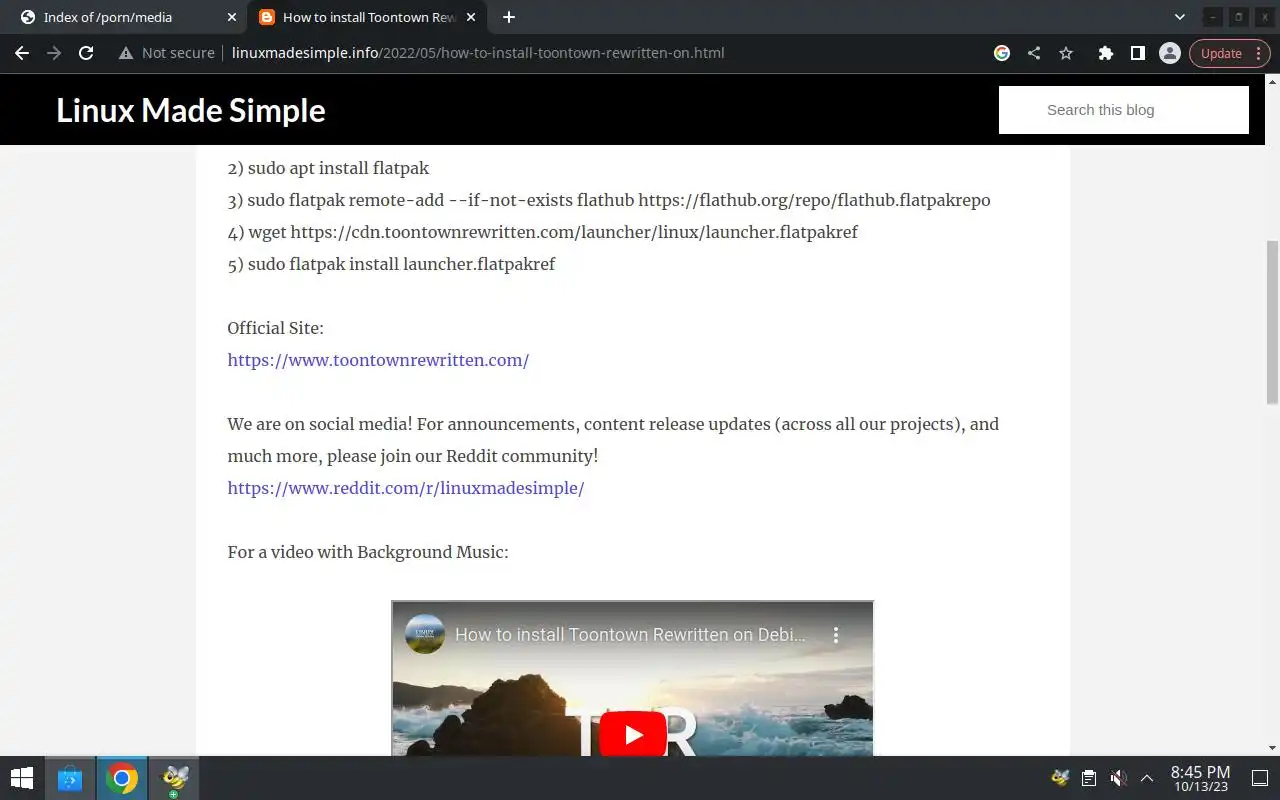Click the address bar URL
The image size is (1280, 800).
(478, 53)
